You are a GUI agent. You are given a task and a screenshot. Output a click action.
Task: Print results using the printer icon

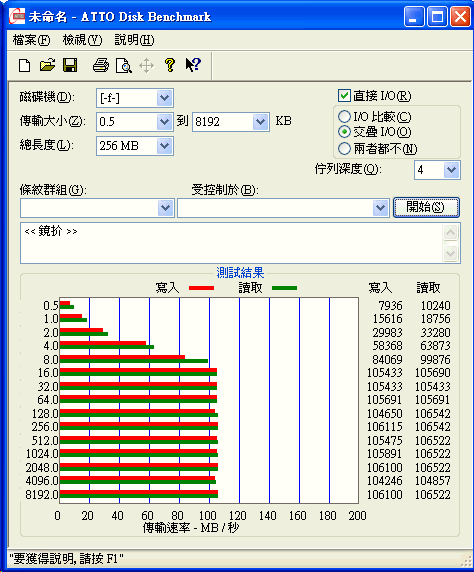[101, 66]
